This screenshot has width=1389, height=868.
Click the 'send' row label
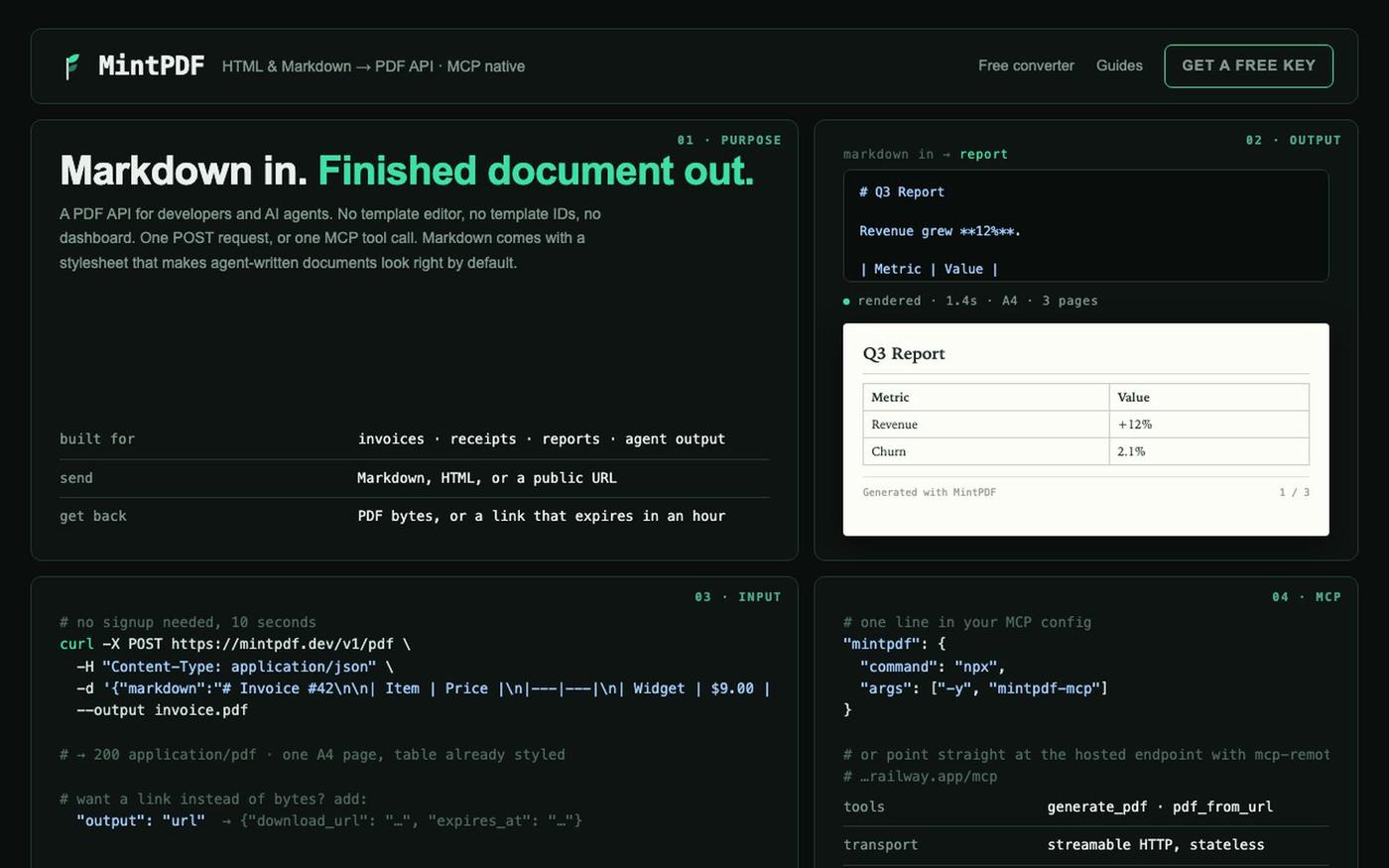tap(76, 477)
